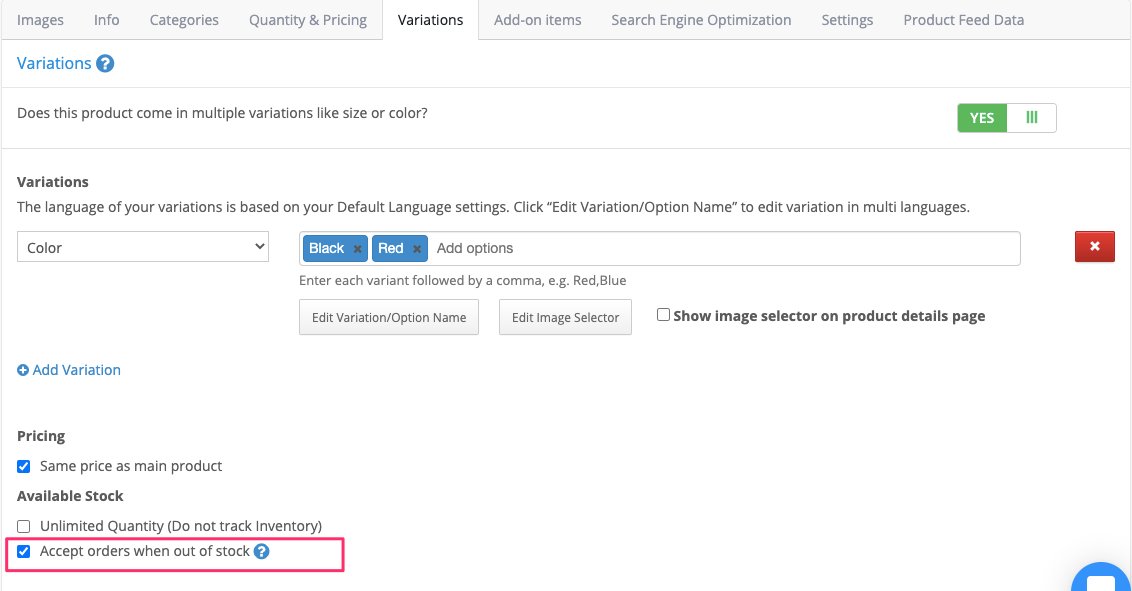
Task: Click the Edit Variation/Option Name button
Action: click(389, 318)
